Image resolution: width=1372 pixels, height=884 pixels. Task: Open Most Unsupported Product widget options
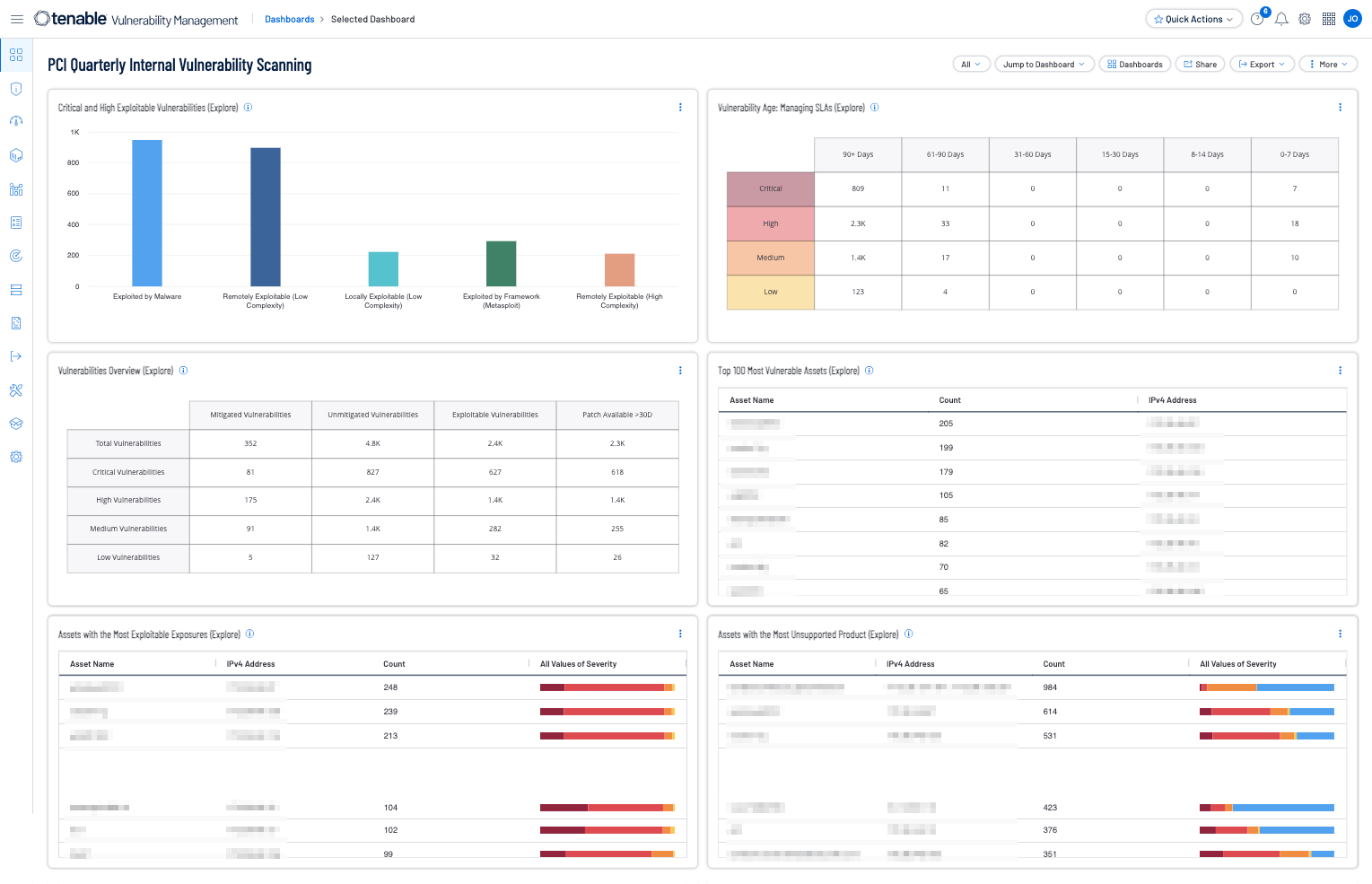click(1341, 634)
